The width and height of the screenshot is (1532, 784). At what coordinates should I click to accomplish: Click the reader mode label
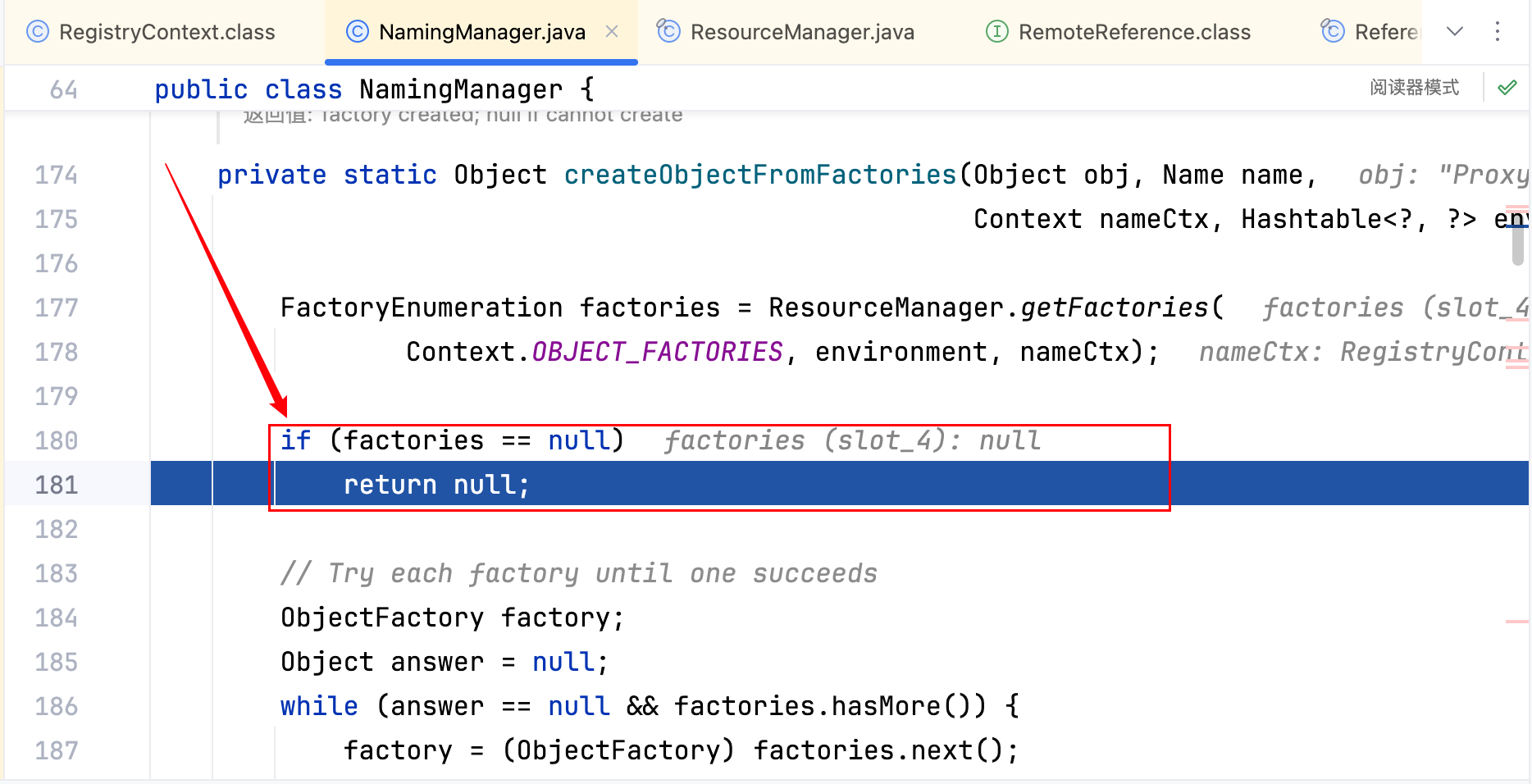tap(1415, 88)
